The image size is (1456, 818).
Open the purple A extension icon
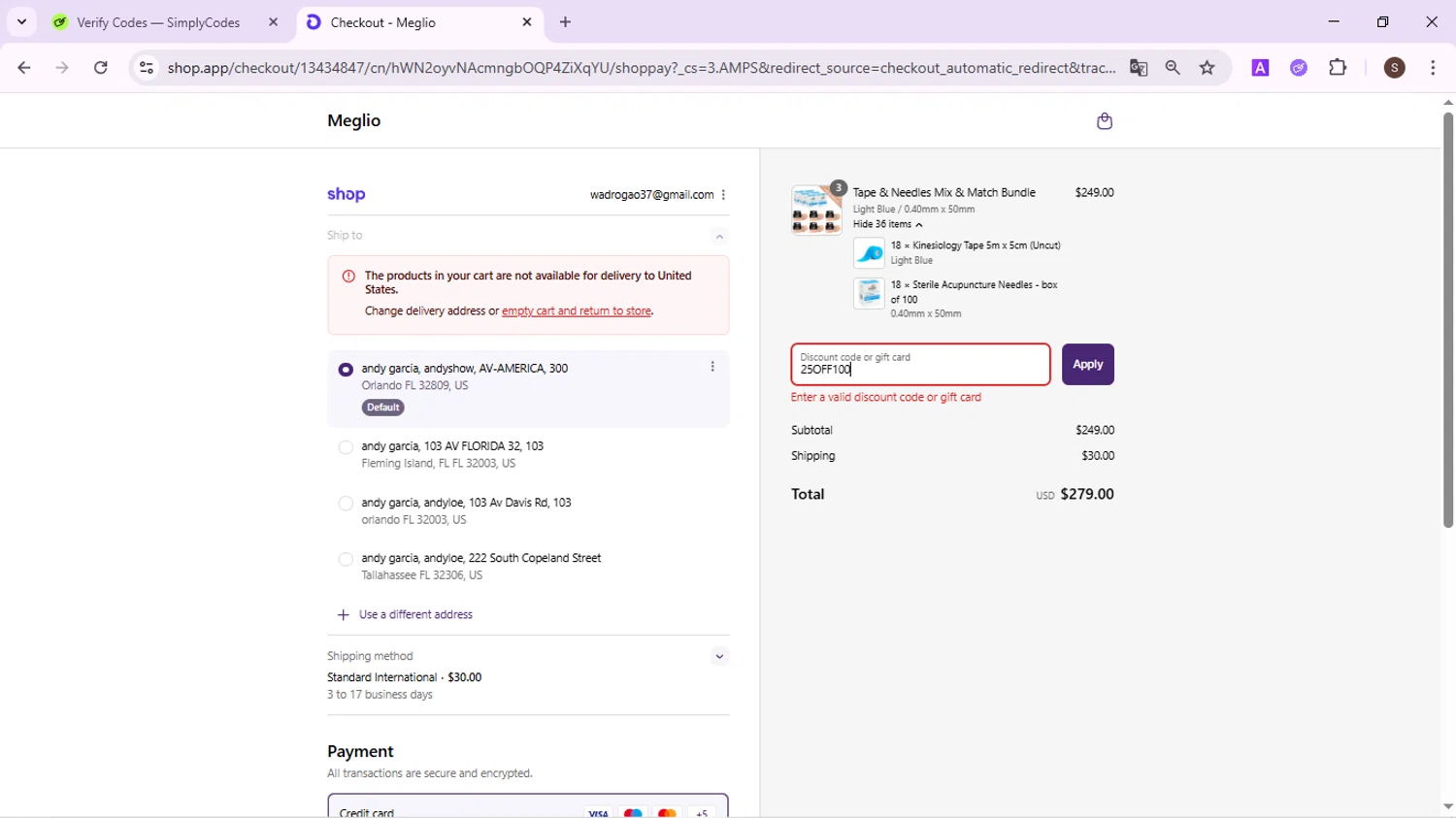[1260, 68]
